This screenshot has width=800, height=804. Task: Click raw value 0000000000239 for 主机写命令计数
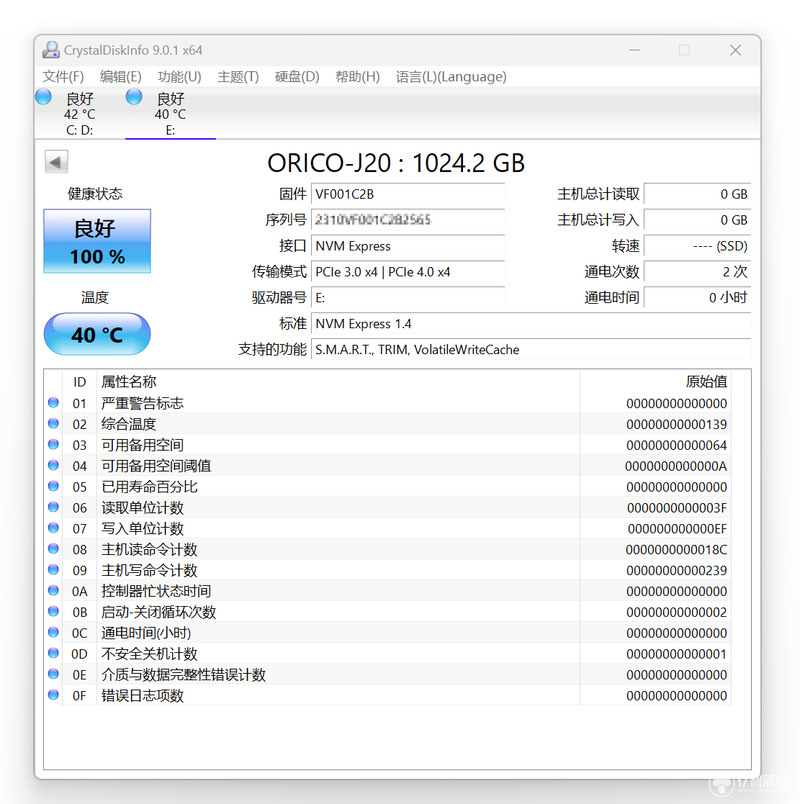pyautogui.click(x=676, y=571)
